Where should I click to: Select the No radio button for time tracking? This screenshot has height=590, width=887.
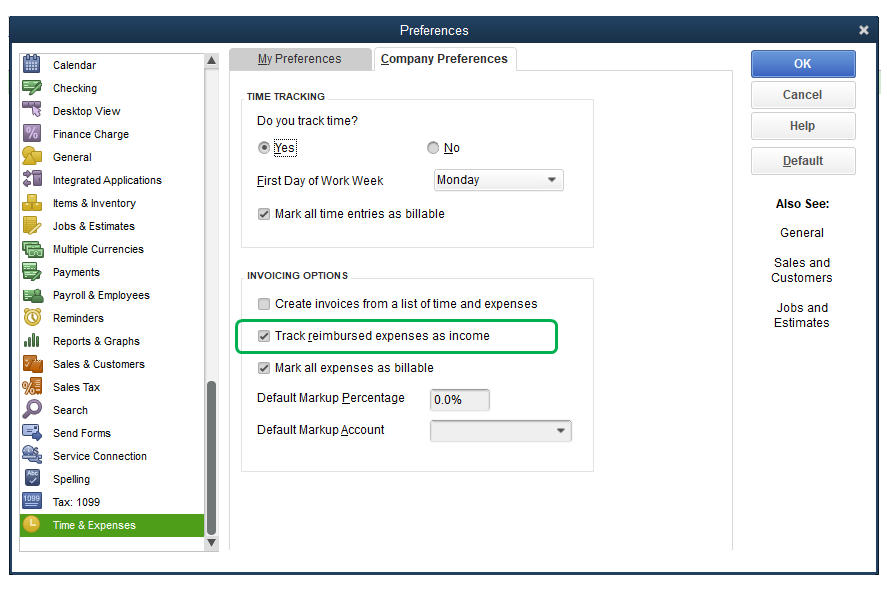(x=433, y=148)
